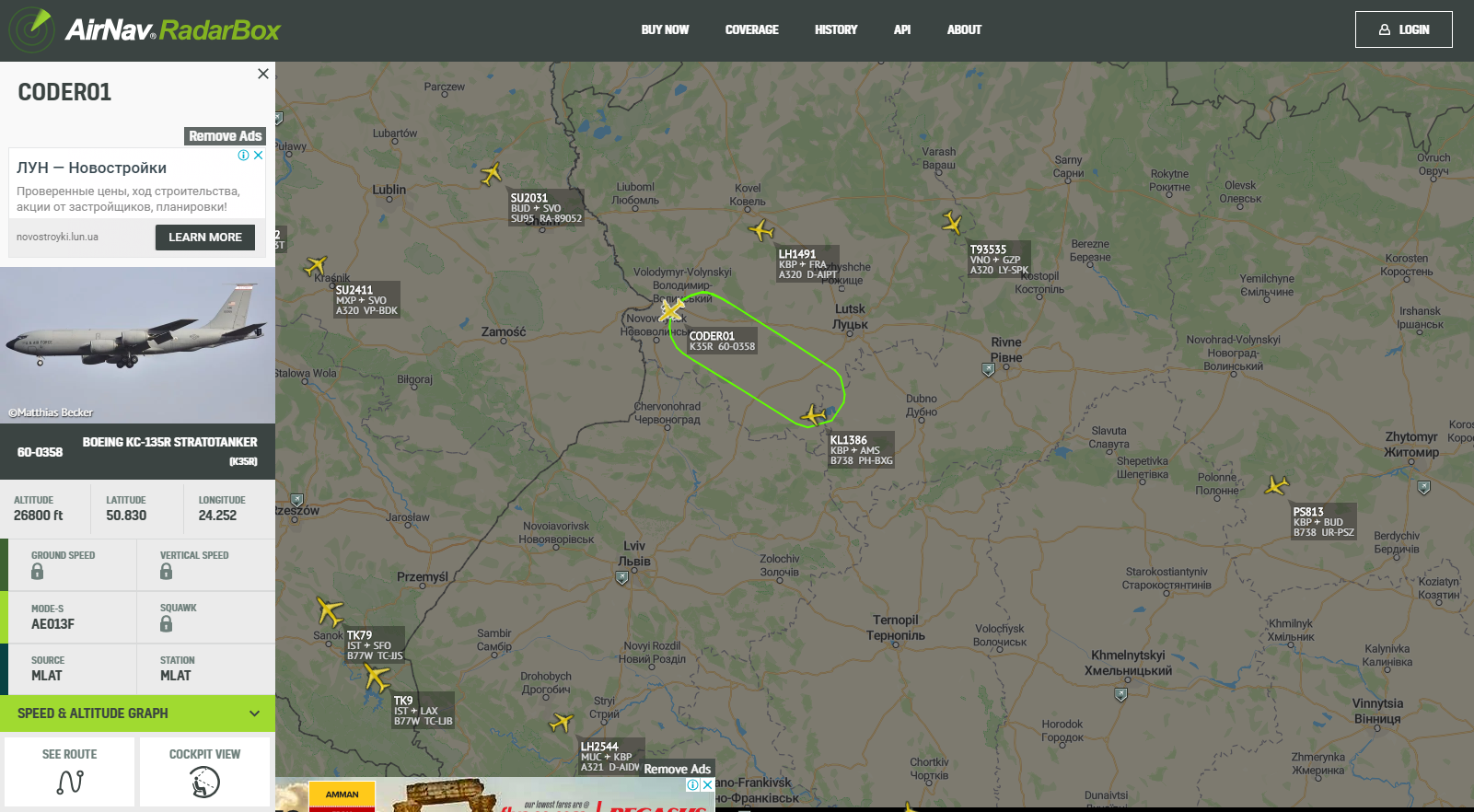This screenshot has height=812, width=1474.
Task: Open the Coverage menu item
Action: click(x=751, y=29)
